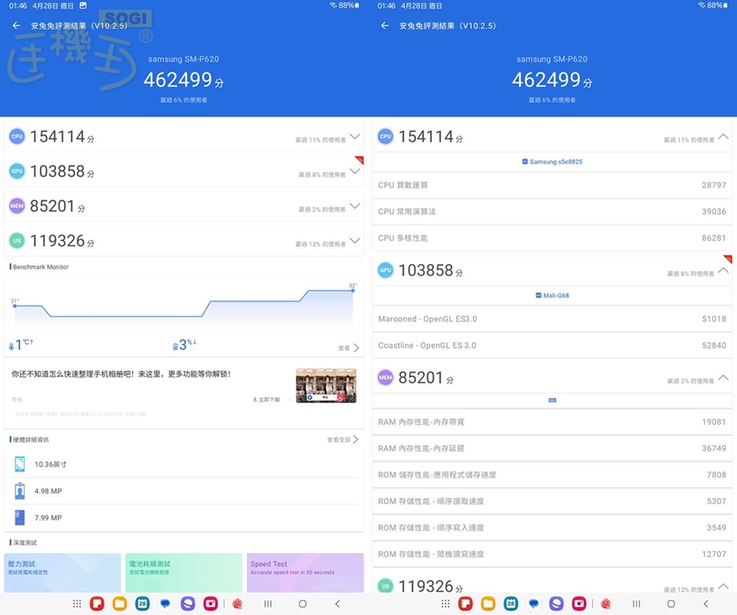
Task: Open Benchmark Monitor details via 查看 arrow
Action: (x=349, y=348)
